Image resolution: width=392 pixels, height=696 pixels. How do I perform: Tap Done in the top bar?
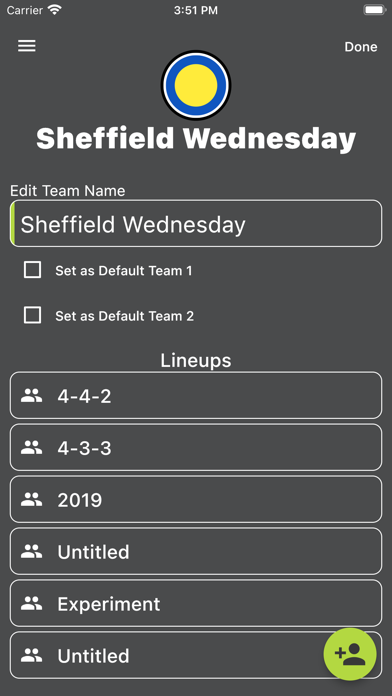coord(361,47)
